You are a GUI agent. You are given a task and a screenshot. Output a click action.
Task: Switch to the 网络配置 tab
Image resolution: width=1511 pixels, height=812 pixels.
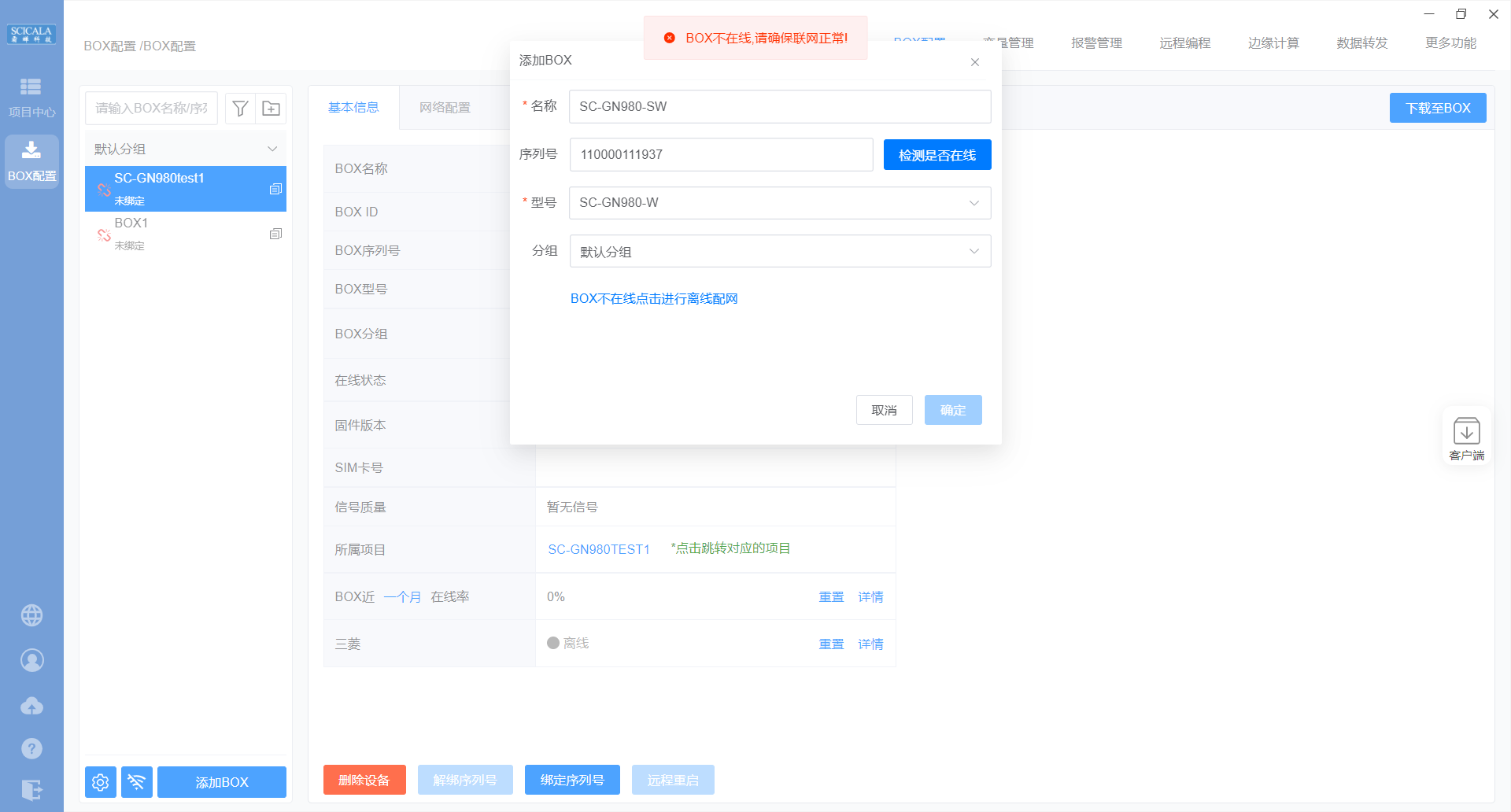[445, 108]
